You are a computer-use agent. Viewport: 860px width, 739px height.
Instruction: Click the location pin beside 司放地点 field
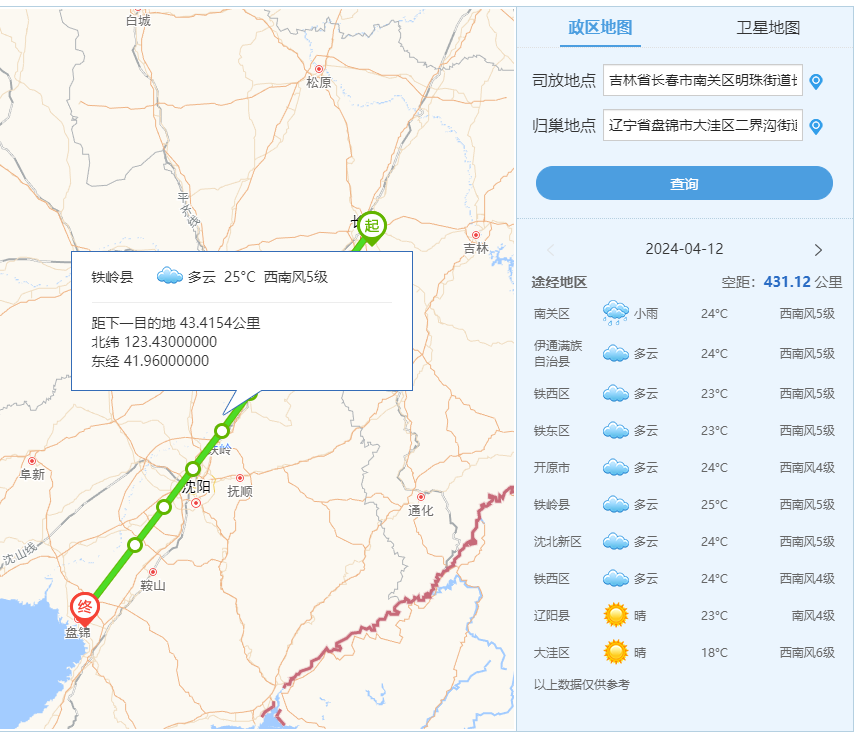(816, 81)
